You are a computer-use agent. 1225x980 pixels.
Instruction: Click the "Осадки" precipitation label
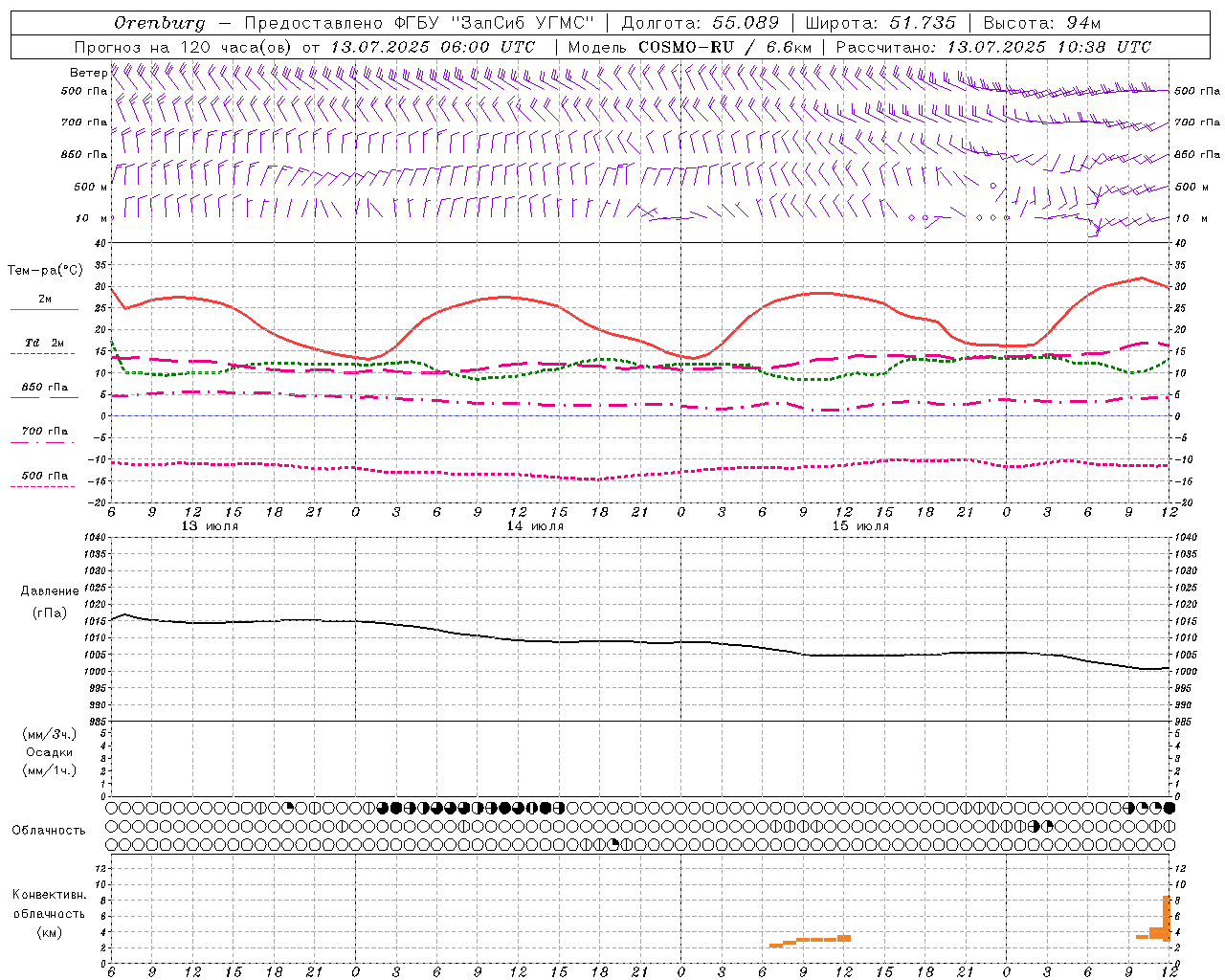pyautogui.click(x=50, y=752)
